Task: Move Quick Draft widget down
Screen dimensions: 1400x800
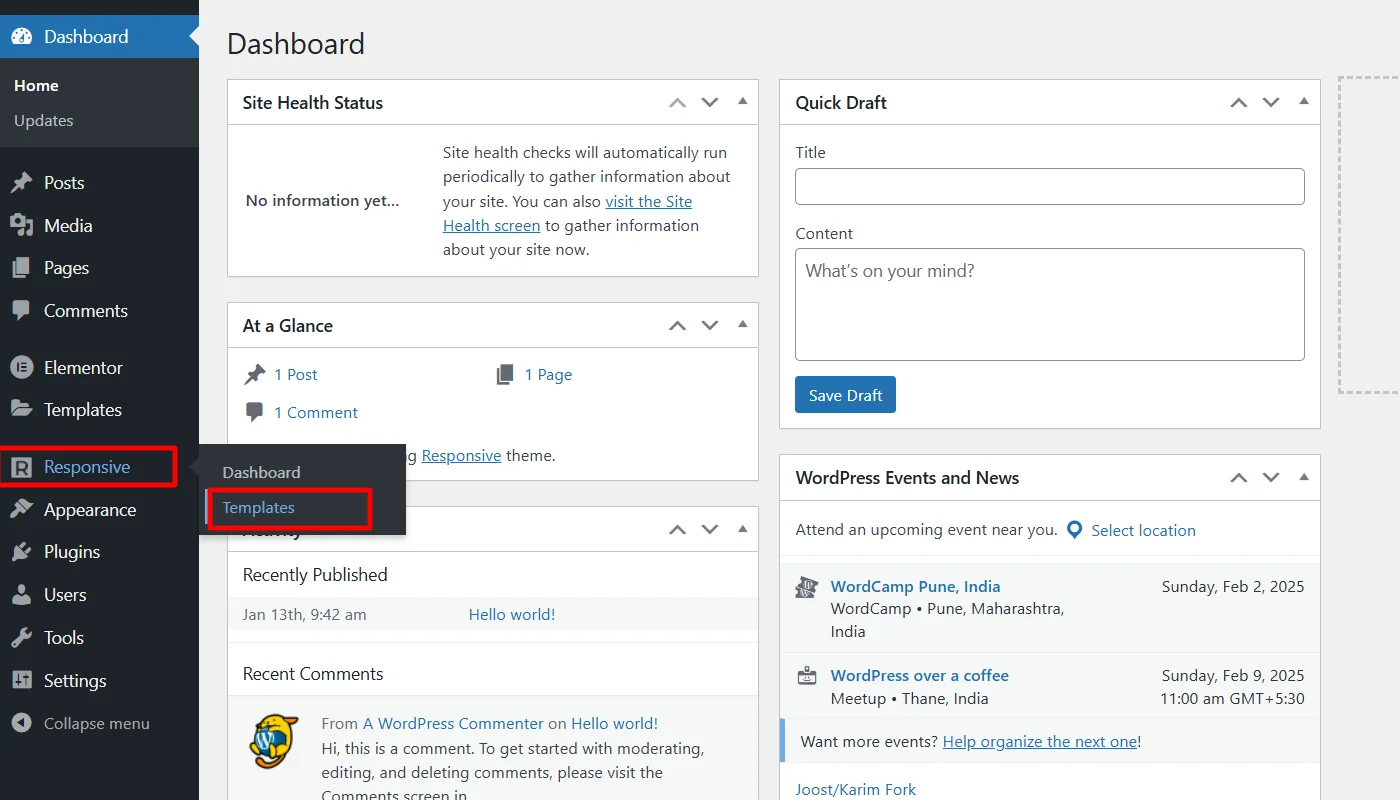Action: click(1271, 103)
